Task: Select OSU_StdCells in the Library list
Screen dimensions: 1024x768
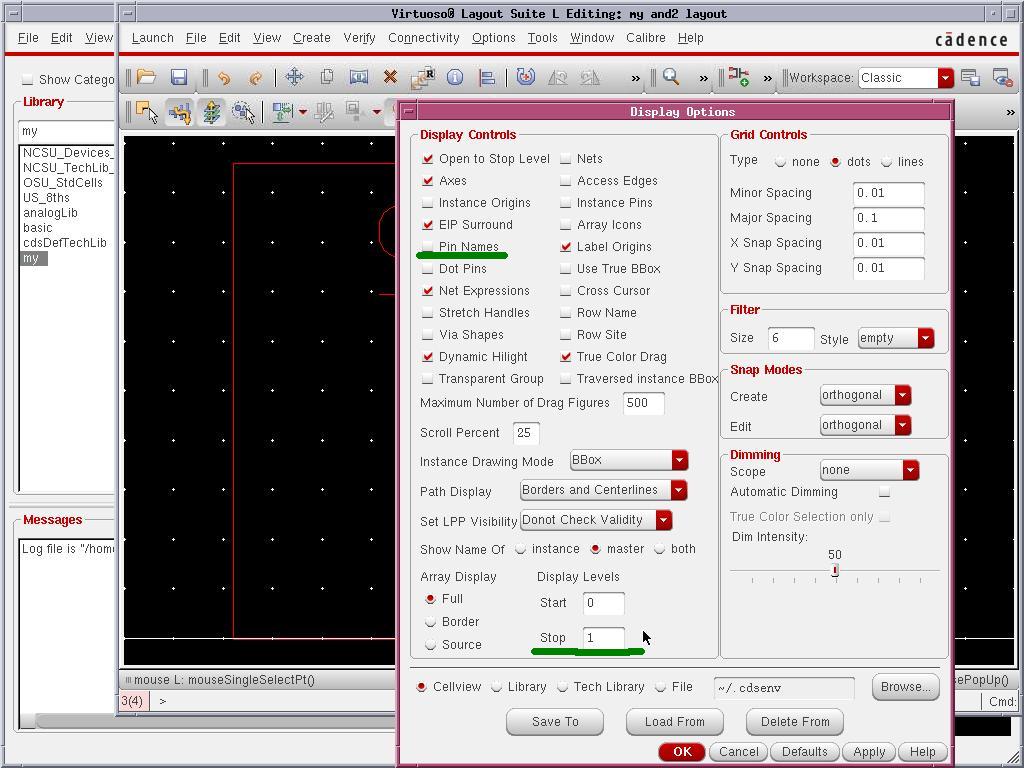Action: [x=63, y=183]
